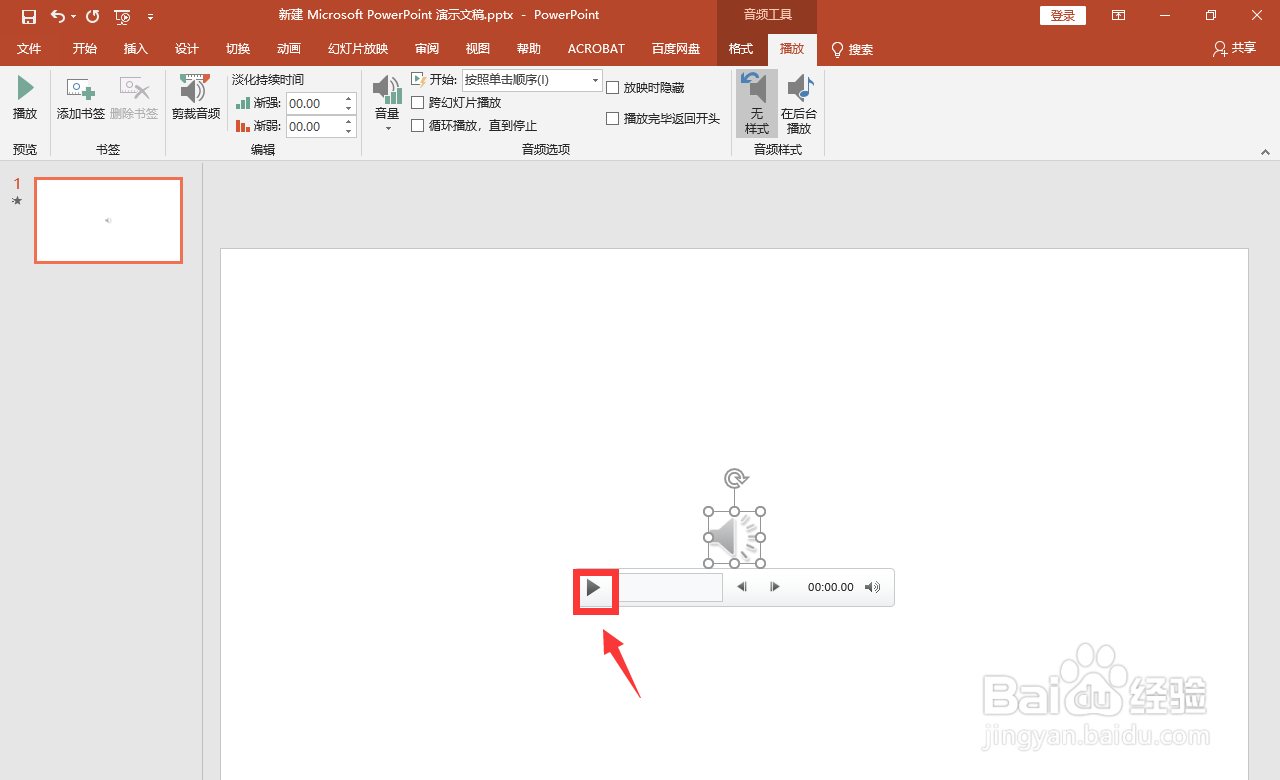Image resolution: width=1280 pixels, height=780 pixels.
Task: Open the undo history dropdown arrow
Action: (73, 17)
